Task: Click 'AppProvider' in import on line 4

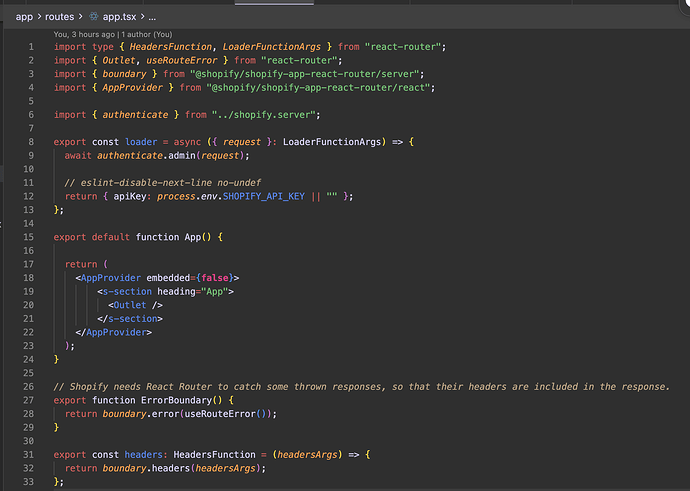Action: click(x=132, y=88)
